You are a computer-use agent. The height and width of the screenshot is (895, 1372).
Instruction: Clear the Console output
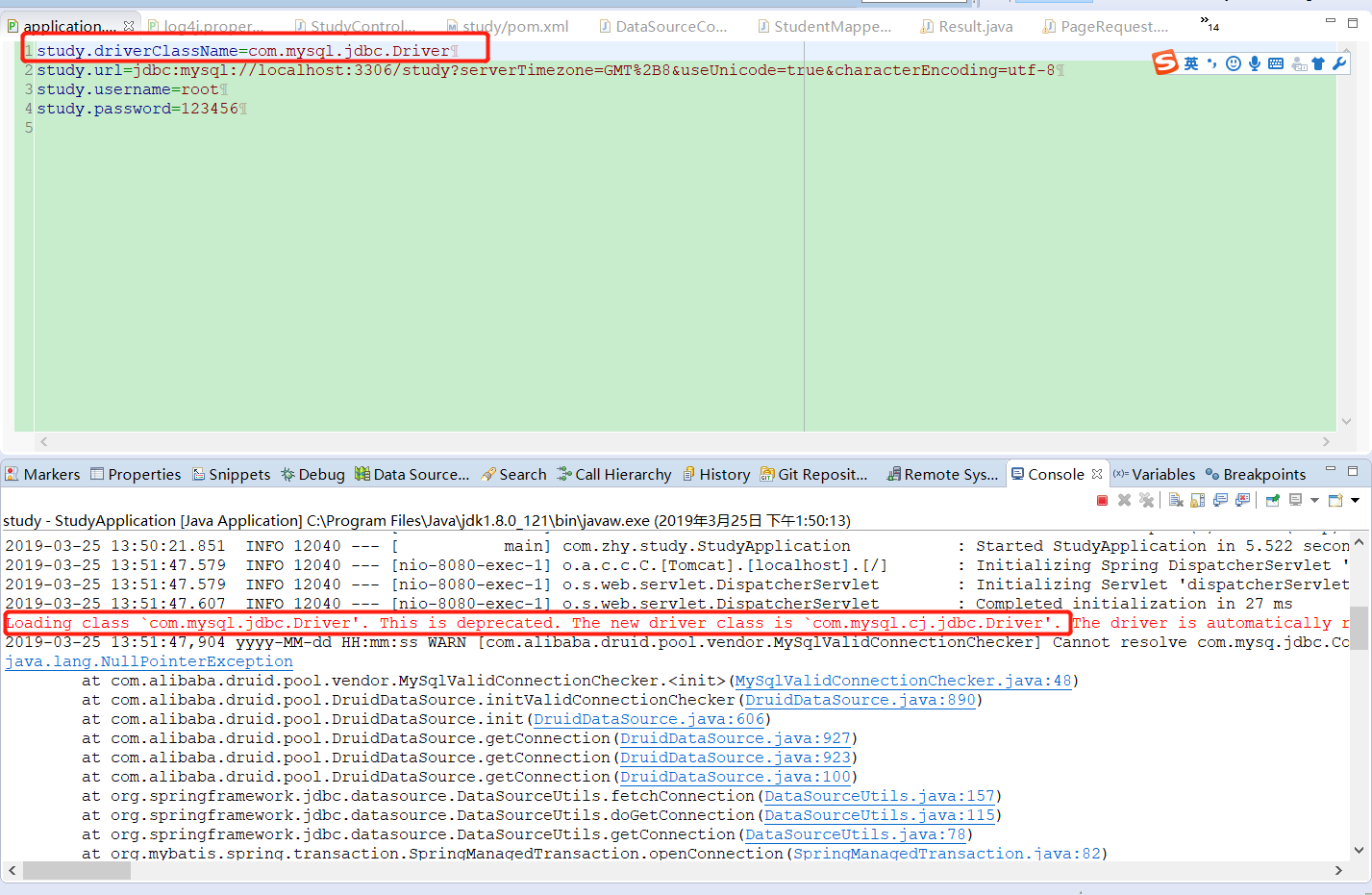[x=1176, y=500]
